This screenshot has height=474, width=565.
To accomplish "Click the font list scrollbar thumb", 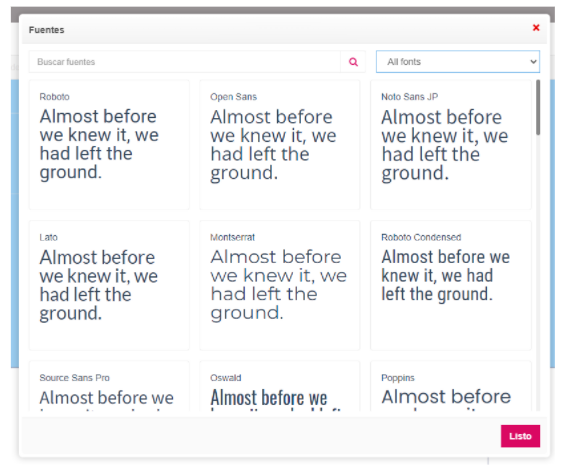I will [538, 107].
